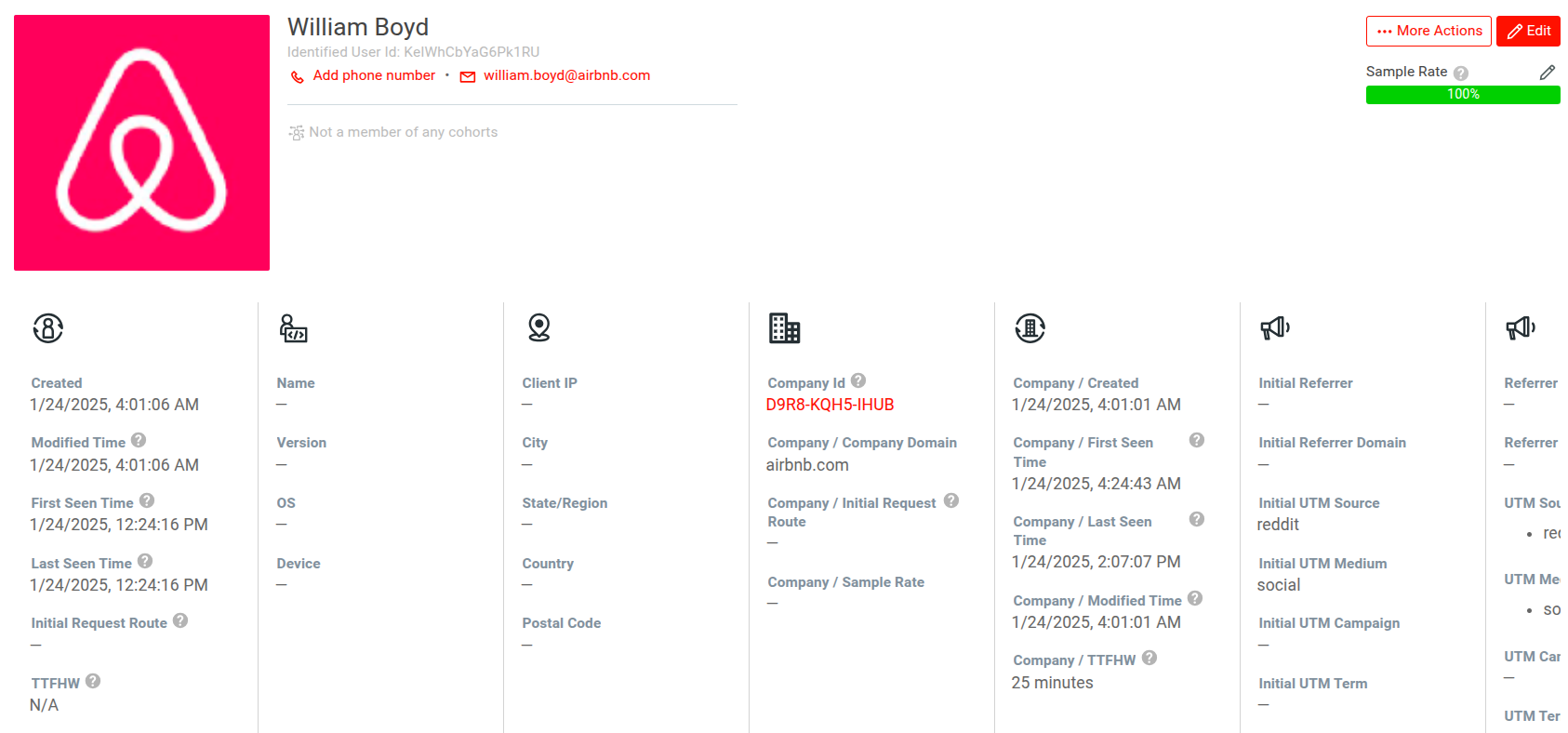Click the user profile section icon
The height and width of the screenshot is (733, 1568).
pos(48,327)
